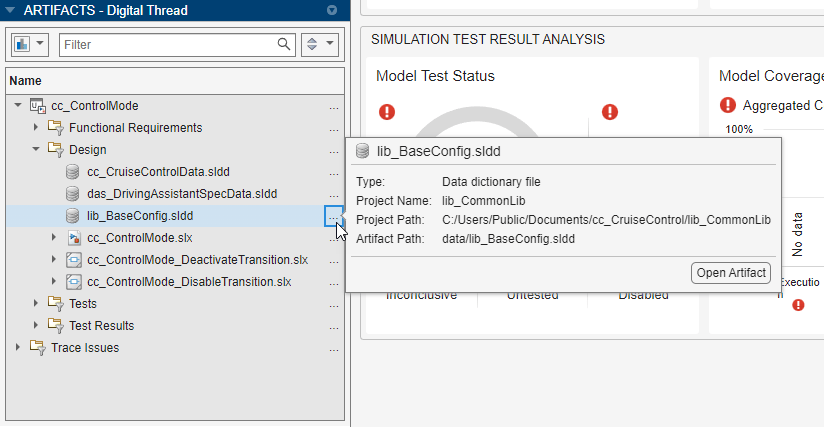Click highlighted ellipsis button for lib_BaseConfig.sldd
The height and width of the screenshot is (427, 824).
[x=333, y=216]
